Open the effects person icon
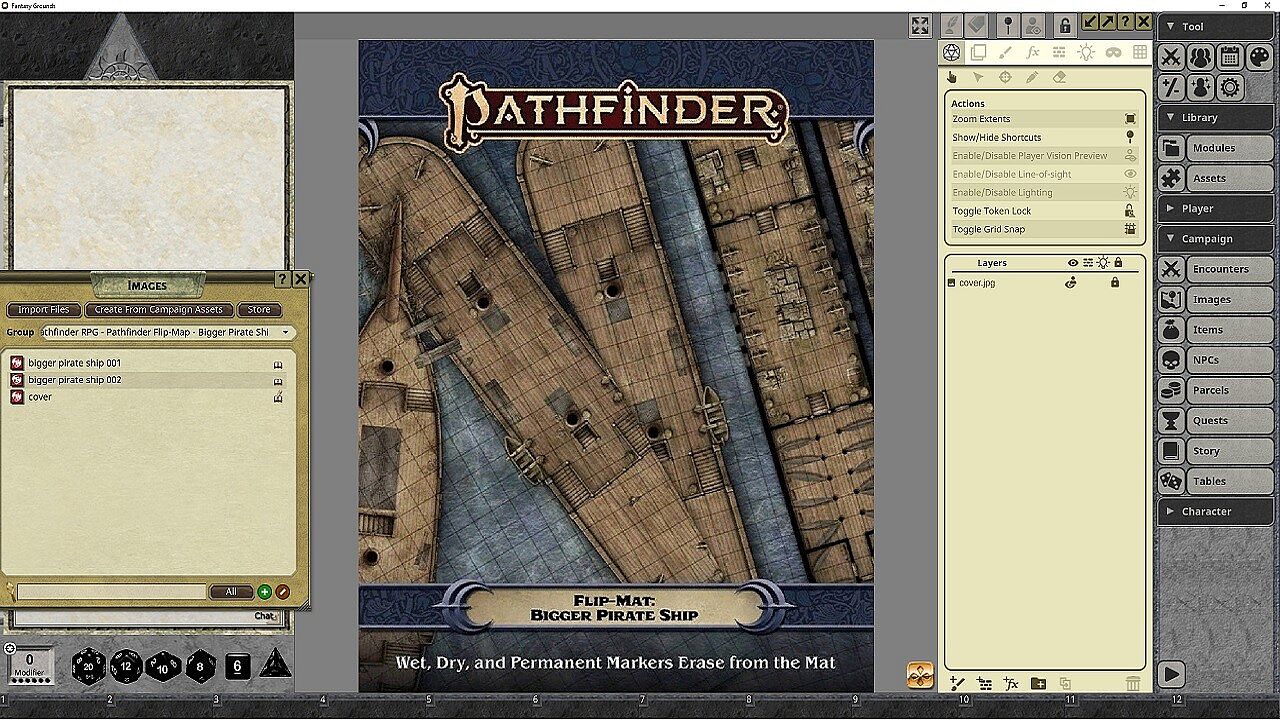Image resolution: width=1280 pixels, height=720 pixels. 1201,87
